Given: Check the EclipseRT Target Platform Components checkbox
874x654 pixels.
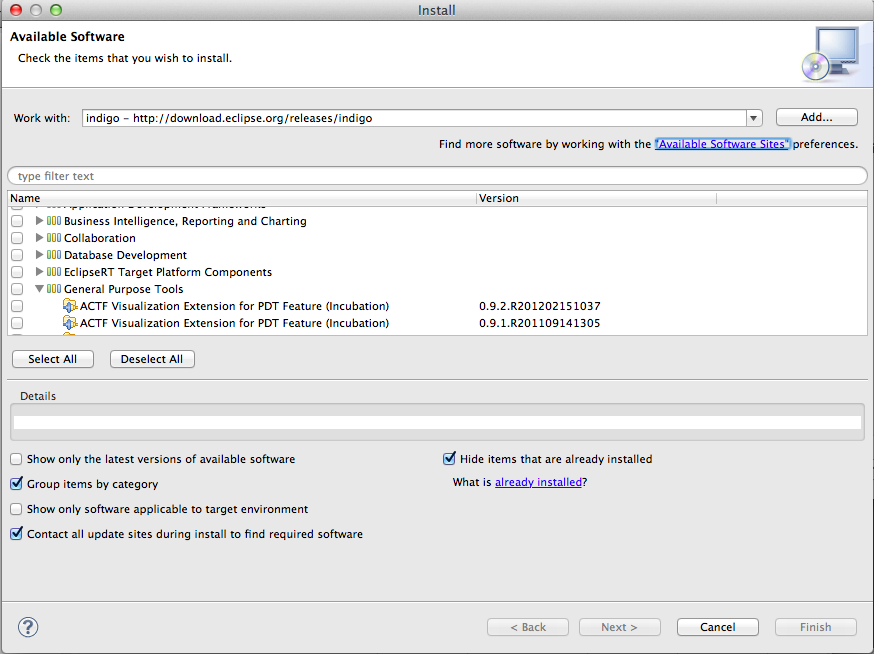Looking at the screenshot, I should (x=17, y=272).
